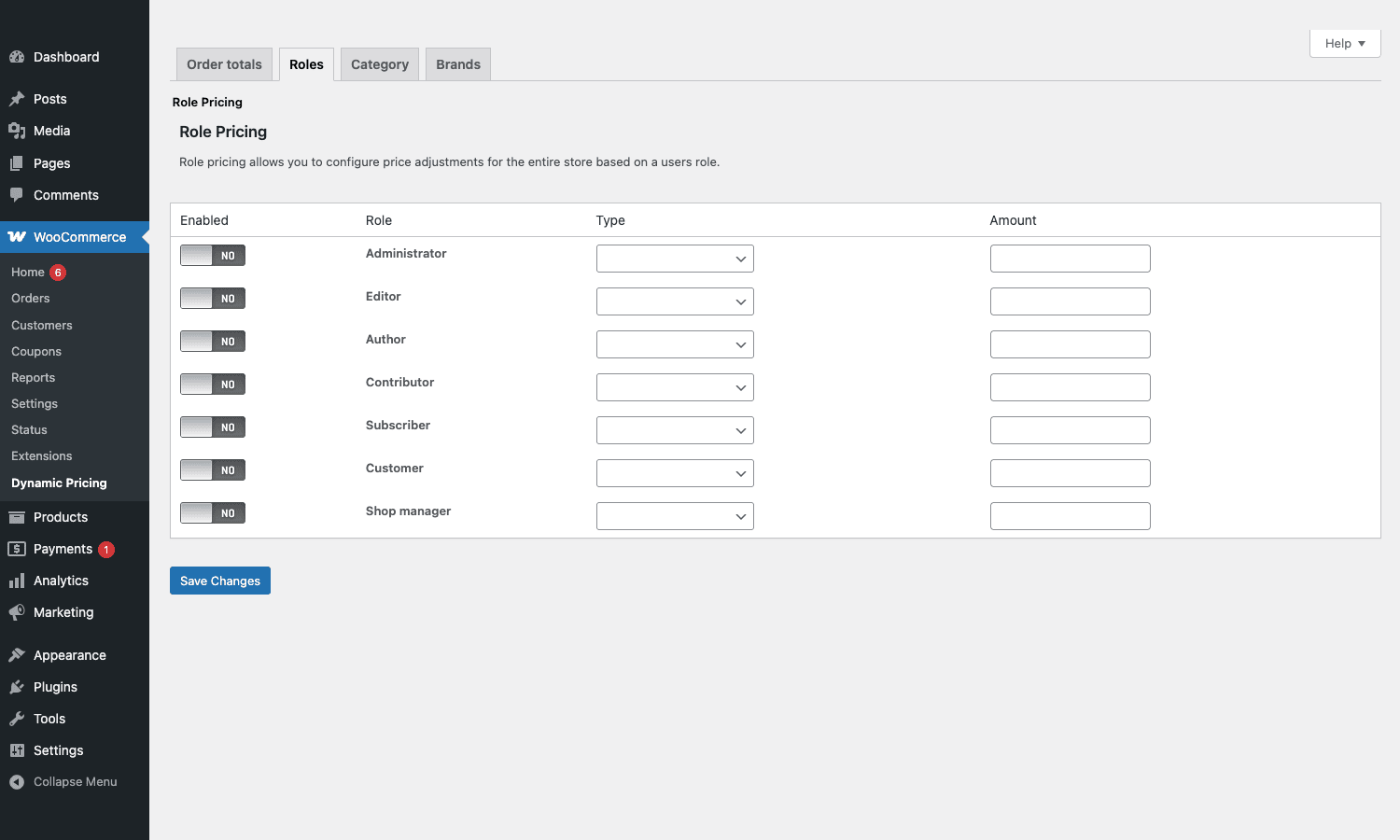Open WooCommerce Settings submenu link
Viewport: 1400px width, 840px height.
pyautogui.click(x=35, y=404)
